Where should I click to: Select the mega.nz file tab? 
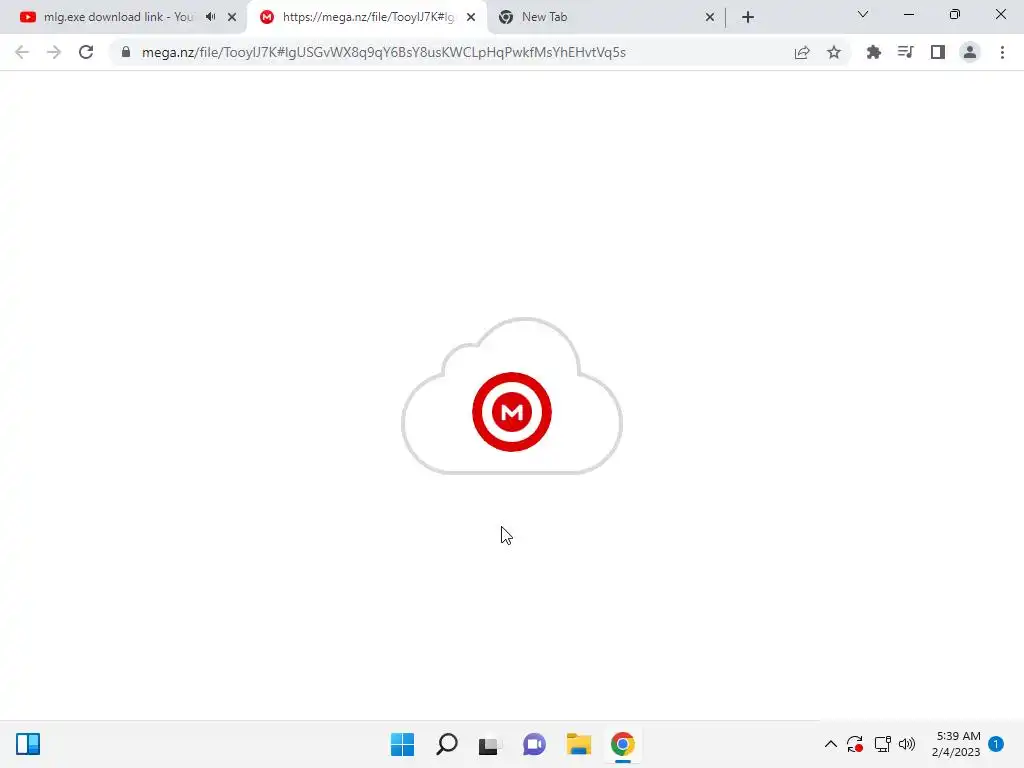(368, 17)
